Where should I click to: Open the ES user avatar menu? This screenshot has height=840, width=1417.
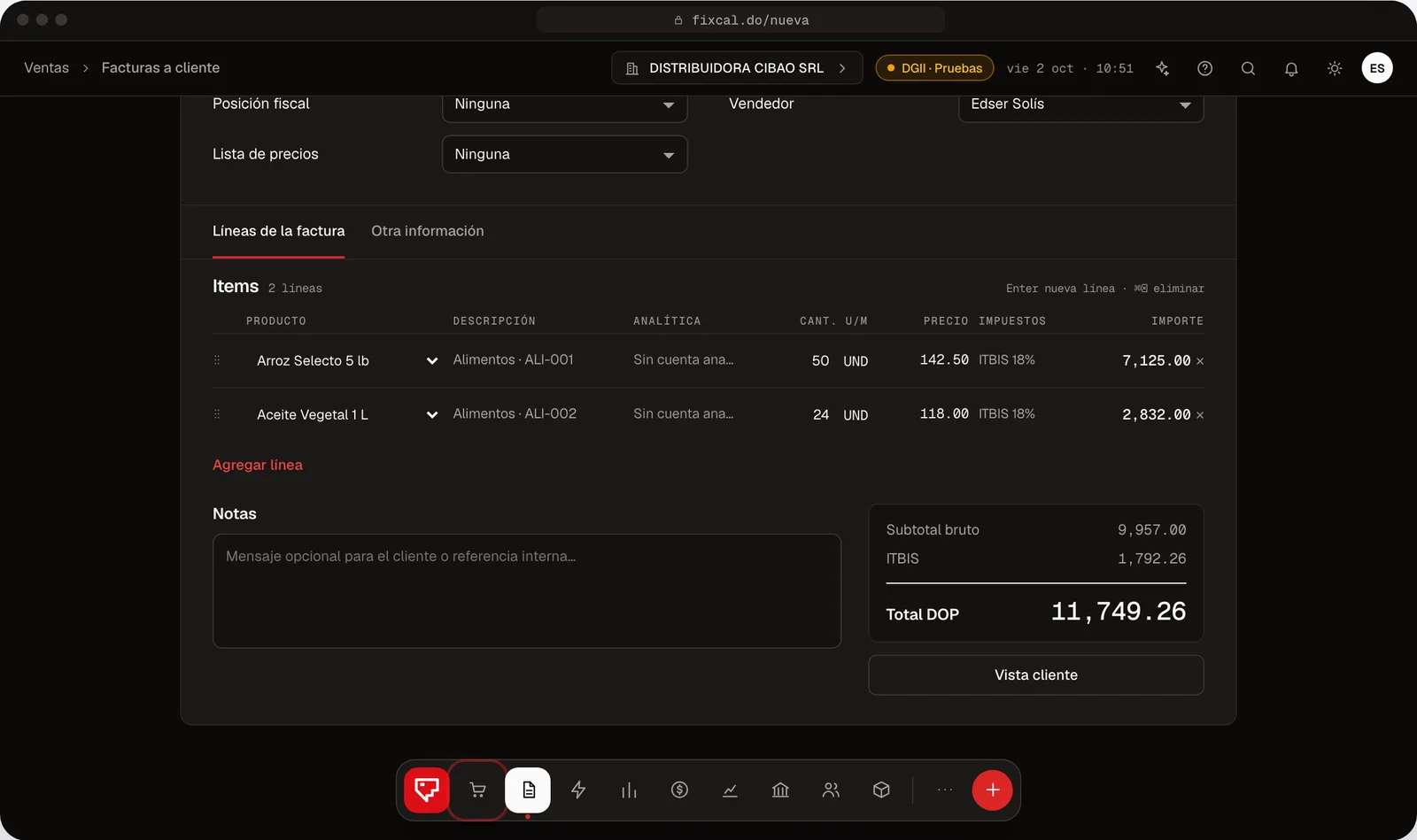tap(1377, 68)
